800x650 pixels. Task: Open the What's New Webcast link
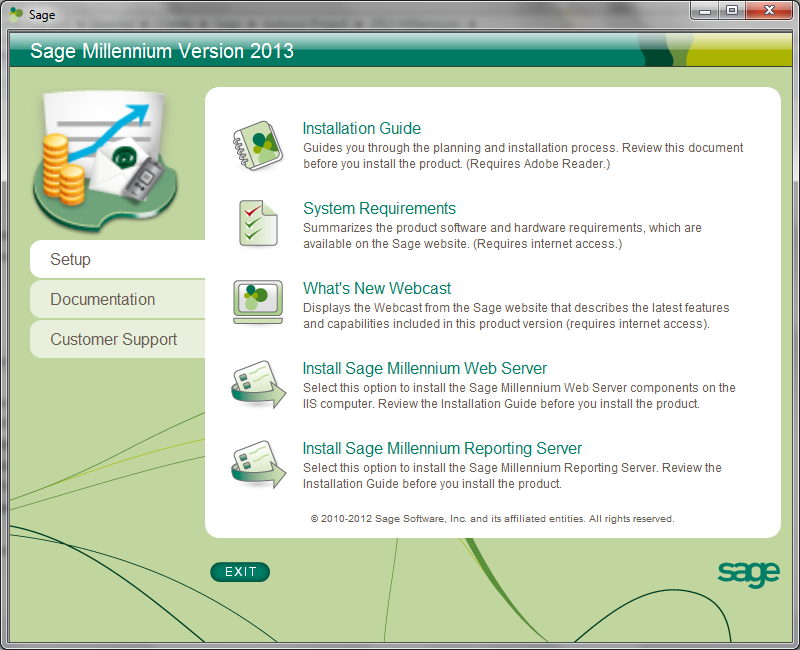click(377, 288)
